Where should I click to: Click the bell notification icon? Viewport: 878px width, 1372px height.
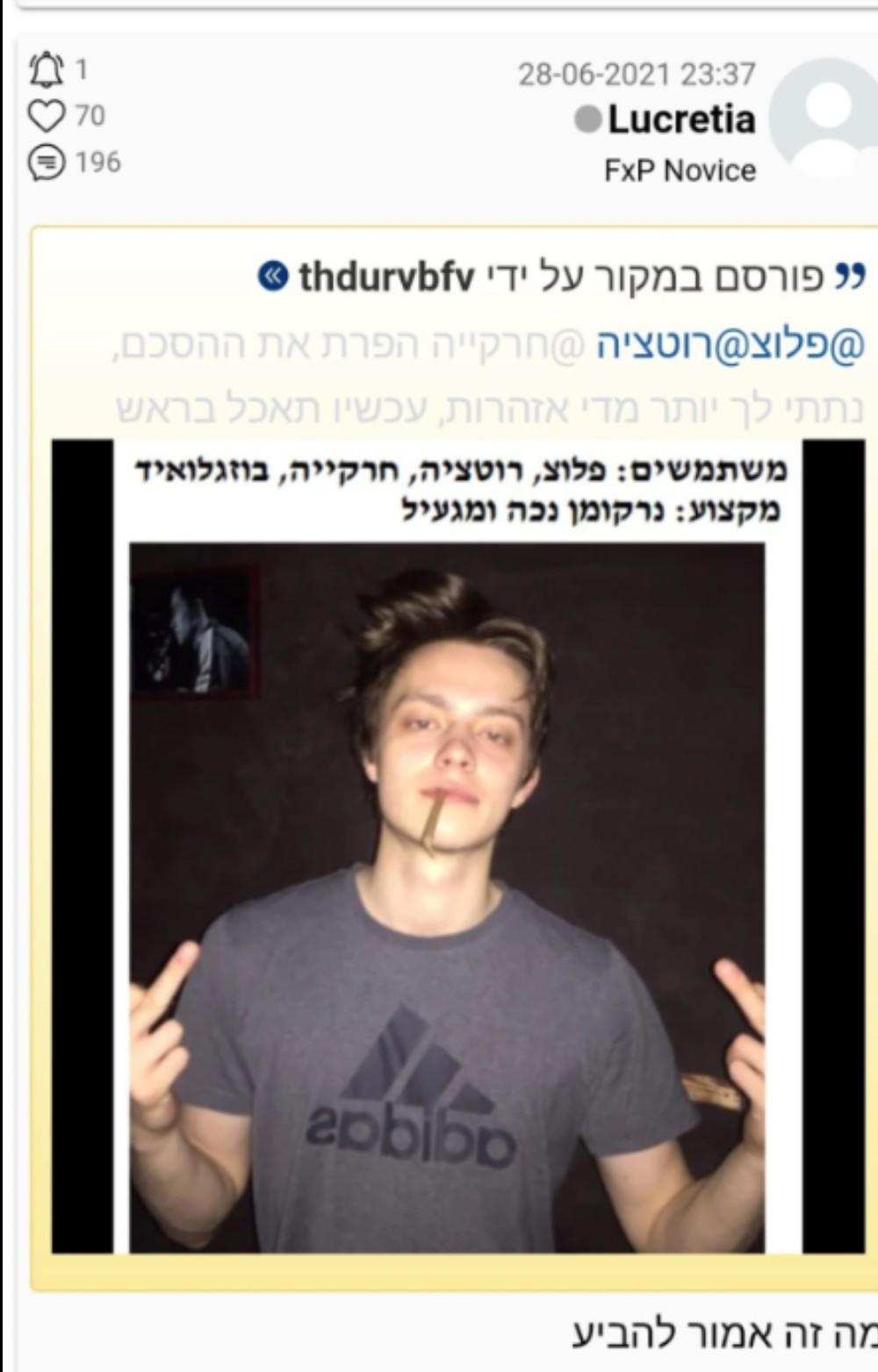(x=47, y=69)
